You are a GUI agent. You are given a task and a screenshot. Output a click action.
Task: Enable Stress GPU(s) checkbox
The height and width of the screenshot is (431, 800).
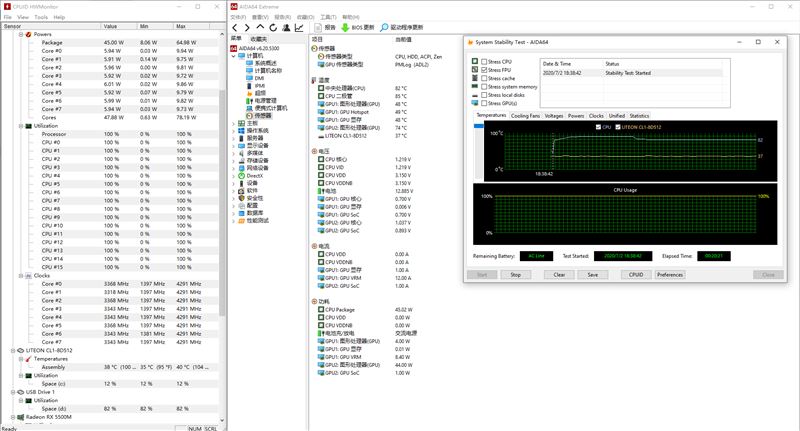click(484, 103)
